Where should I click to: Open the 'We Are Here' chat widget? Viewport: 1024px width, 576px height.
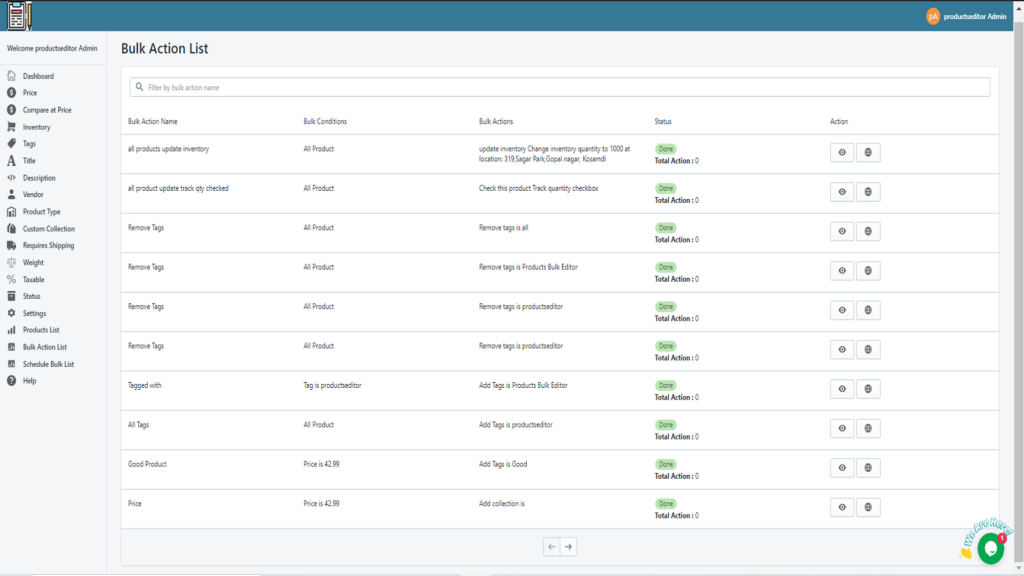click(990, 547)
